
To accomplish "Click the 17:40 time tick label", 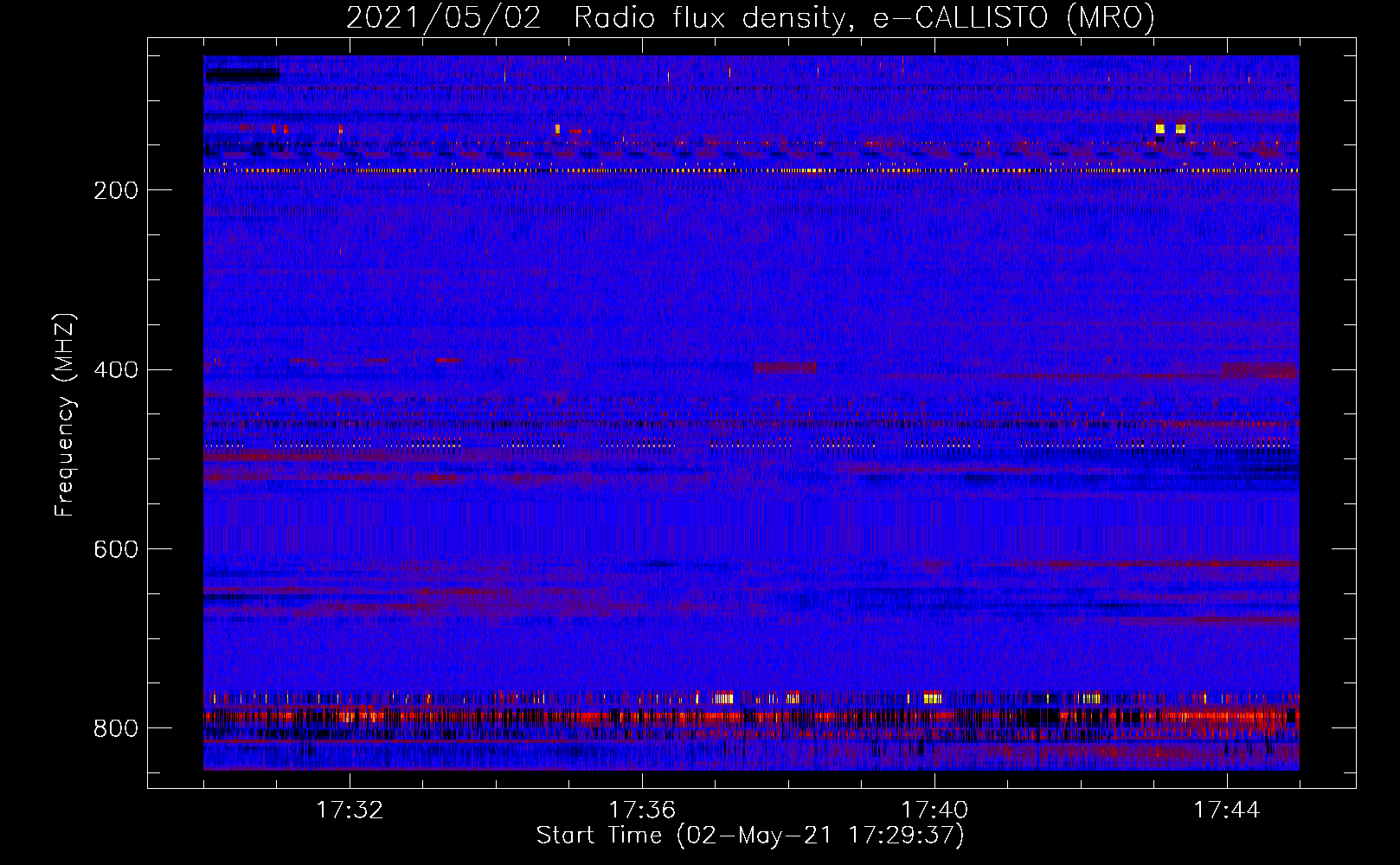I will click(x=934, y=810).
